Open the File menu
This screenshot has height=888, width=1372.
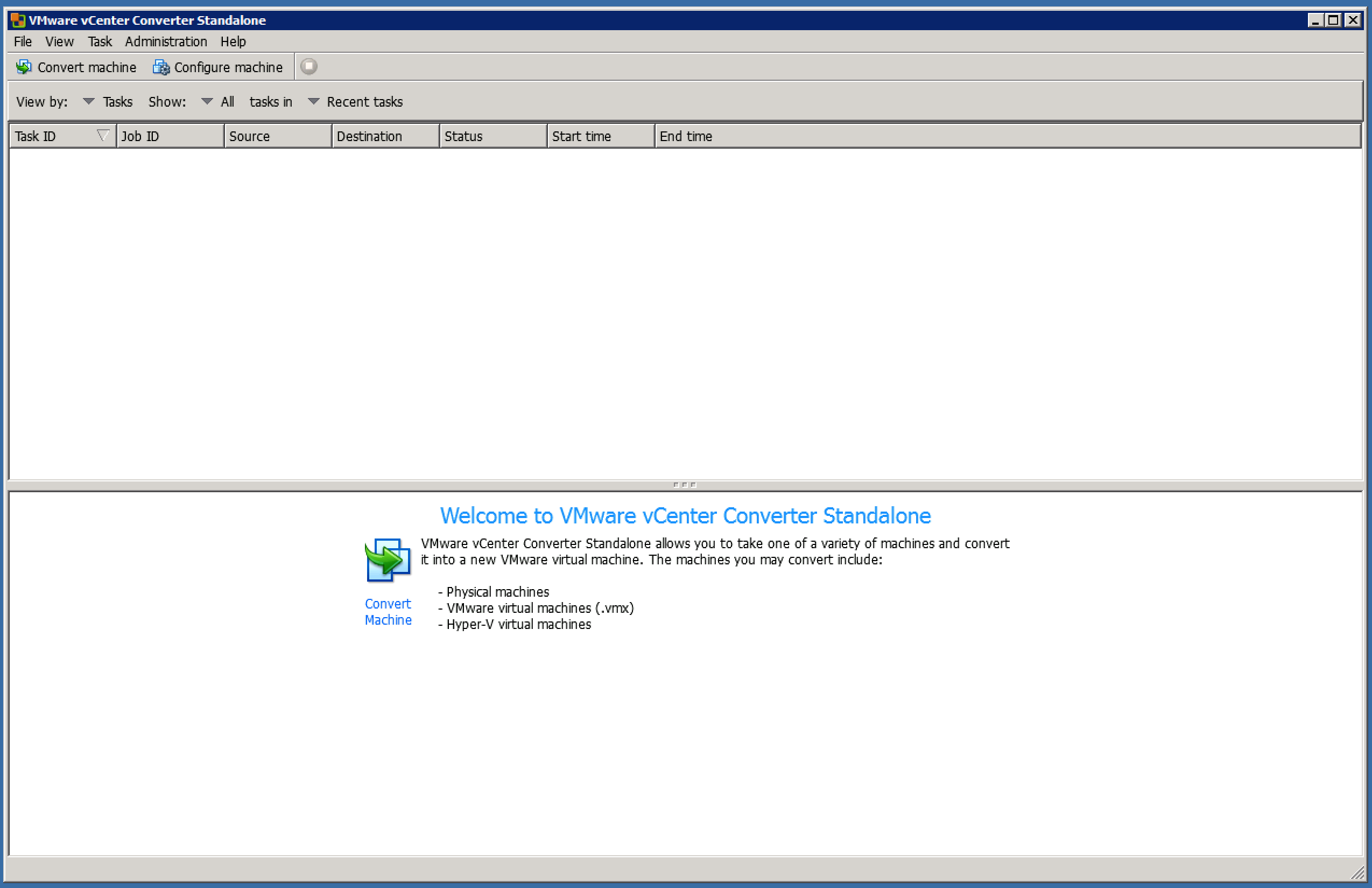tap(23, 41)
